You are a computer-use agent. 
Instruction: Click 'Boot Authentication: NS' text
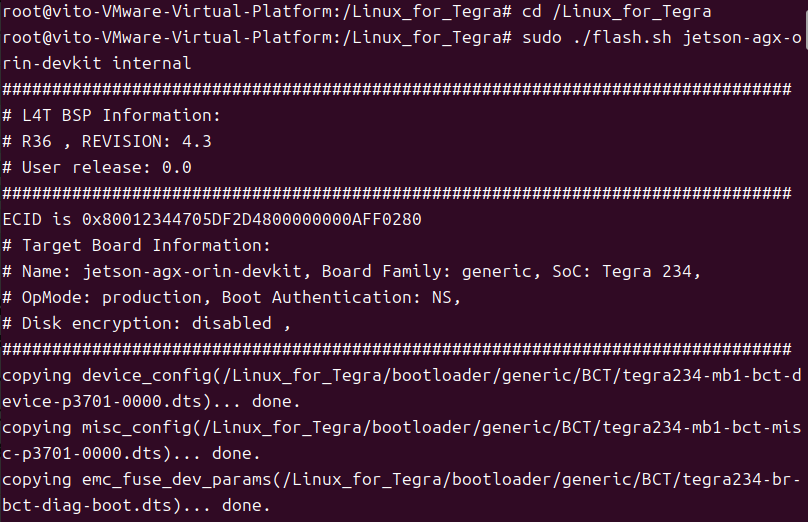tap(336, 297)
